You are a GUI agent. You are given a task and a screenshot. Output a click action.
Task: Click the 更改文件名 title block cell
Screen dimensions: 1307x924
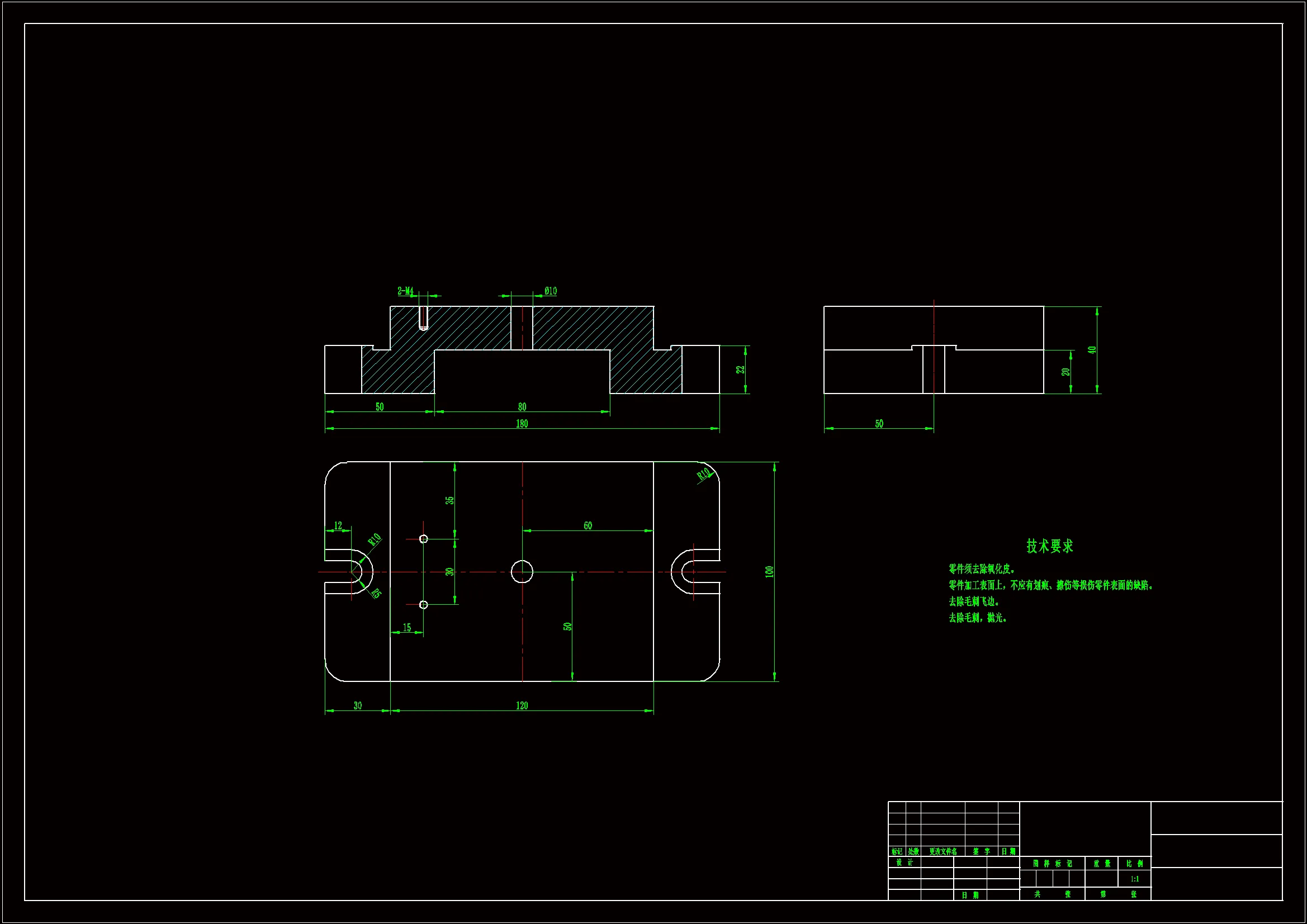tap(943, 852)
